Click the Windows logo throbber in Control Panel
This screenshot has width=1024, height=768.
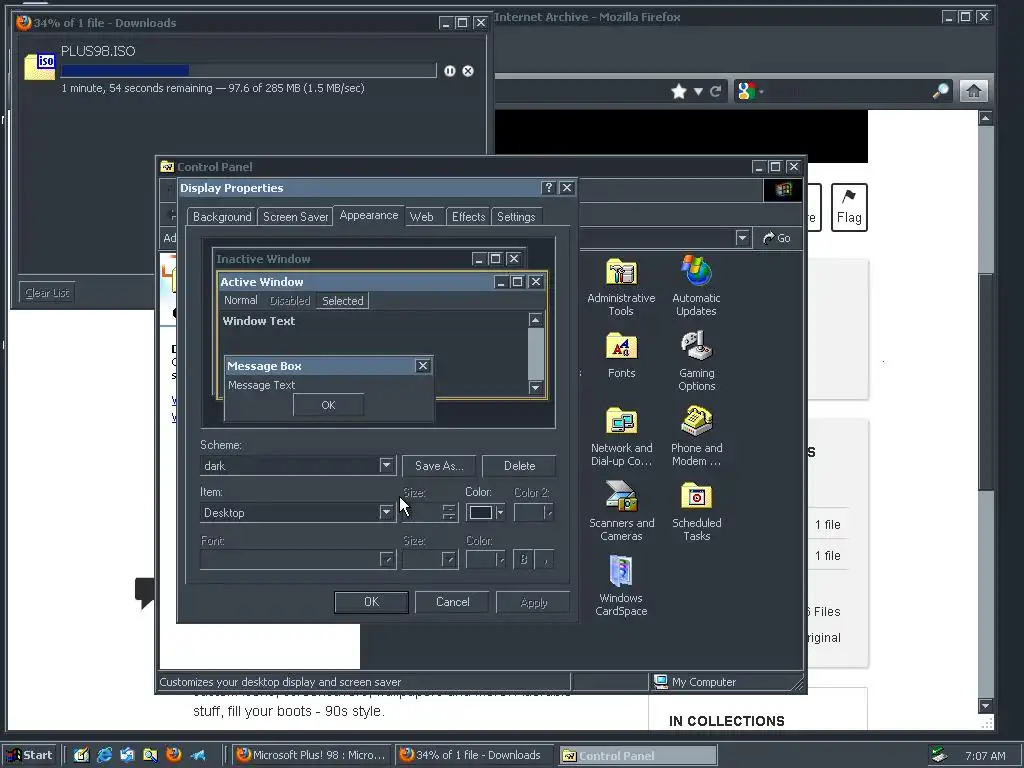(783, 189)
